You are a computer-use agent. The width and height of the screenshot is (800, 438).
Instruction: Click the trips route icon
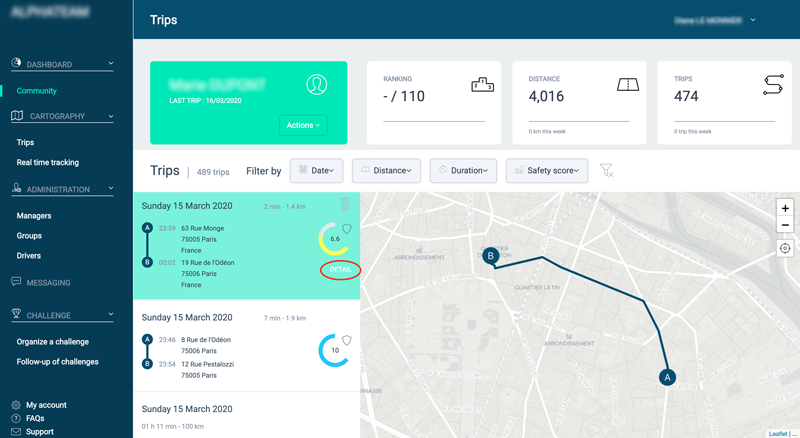tap(772, 86)
